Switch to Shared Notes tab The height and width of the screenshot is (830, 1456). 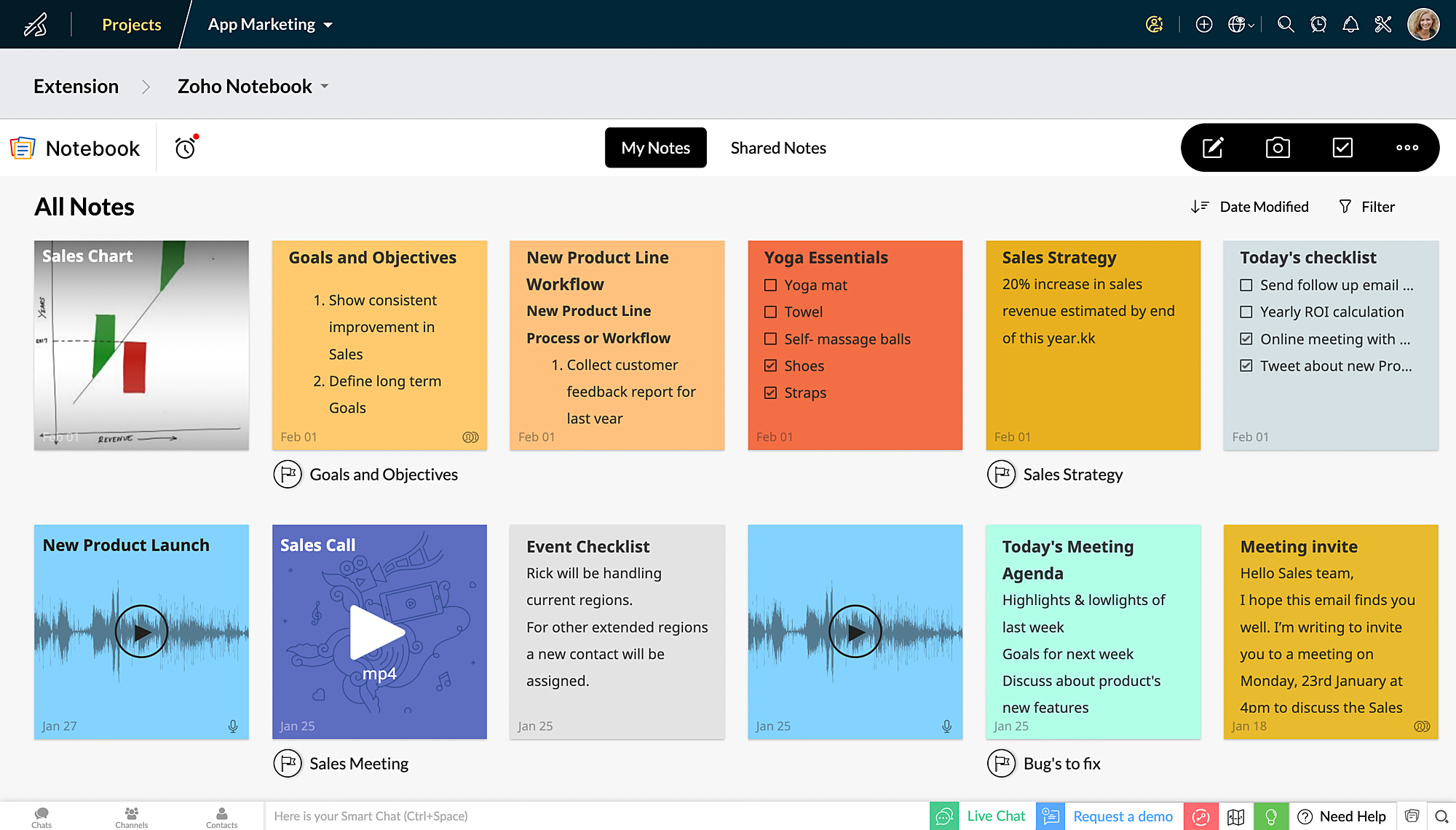(778, 148)
